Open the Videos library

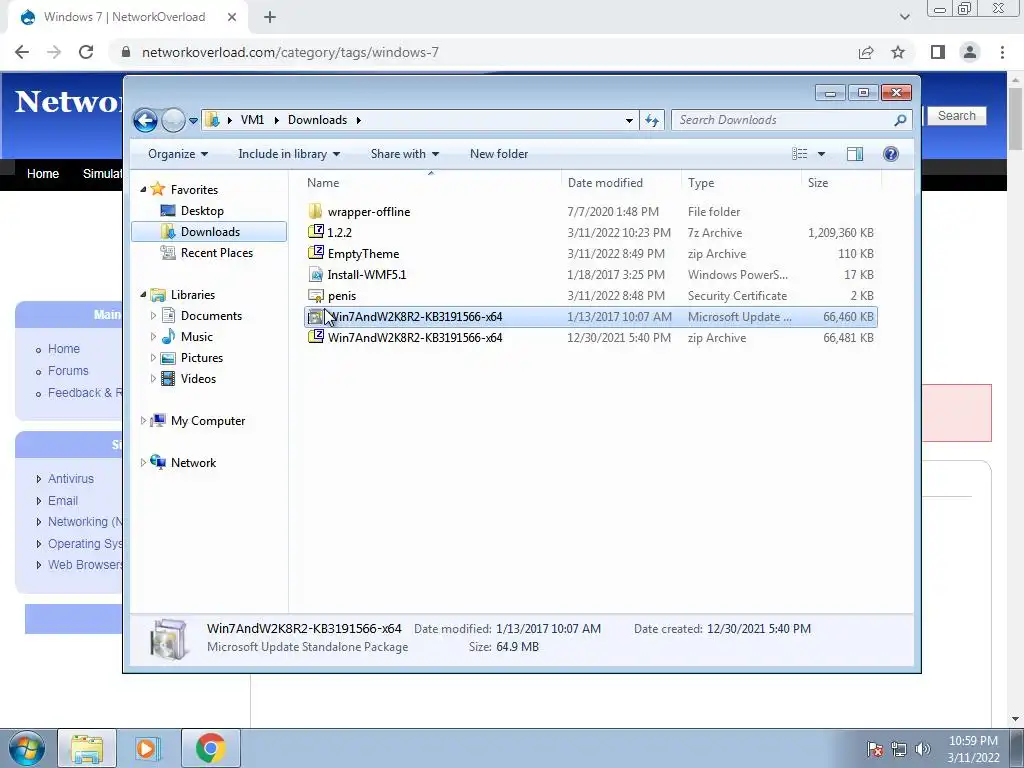(x=198, y=379)
